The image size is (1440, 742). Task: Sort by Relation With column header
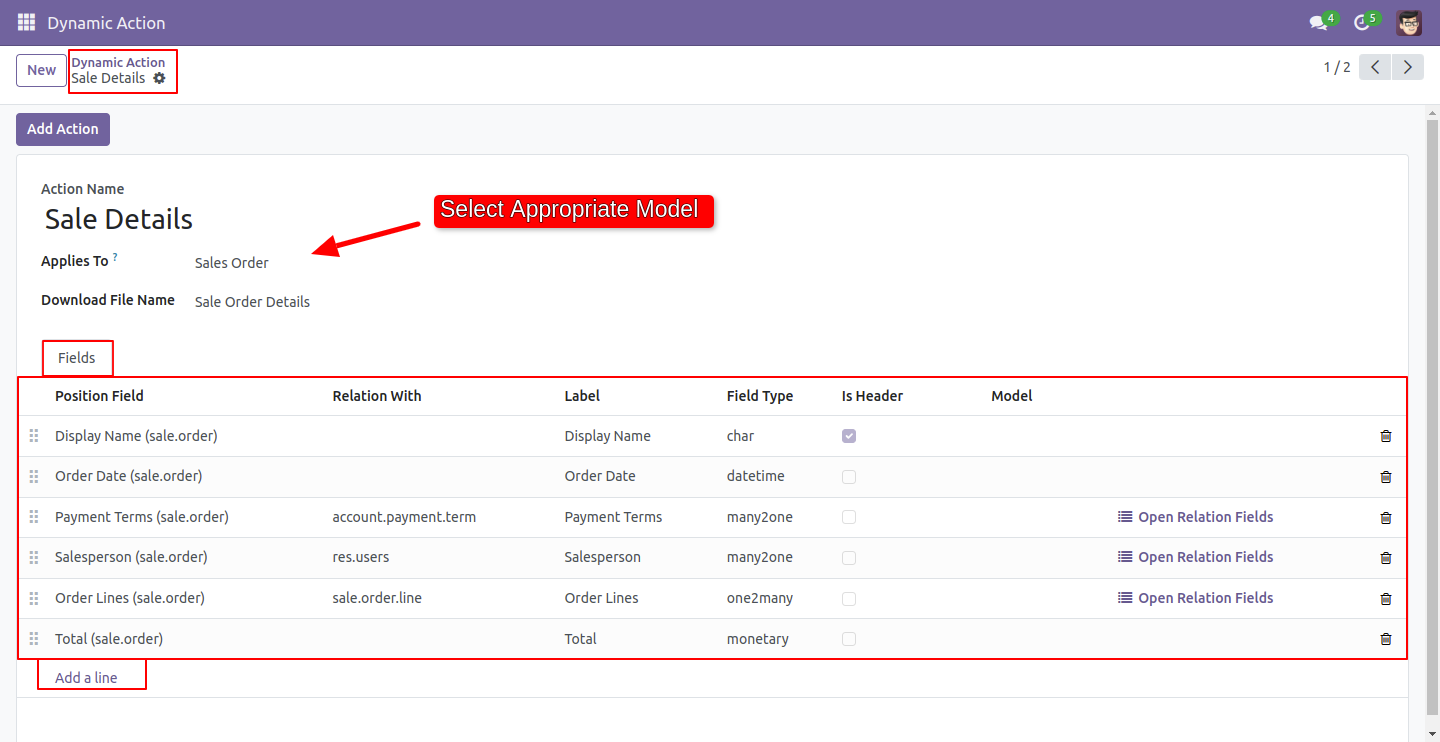377,396
